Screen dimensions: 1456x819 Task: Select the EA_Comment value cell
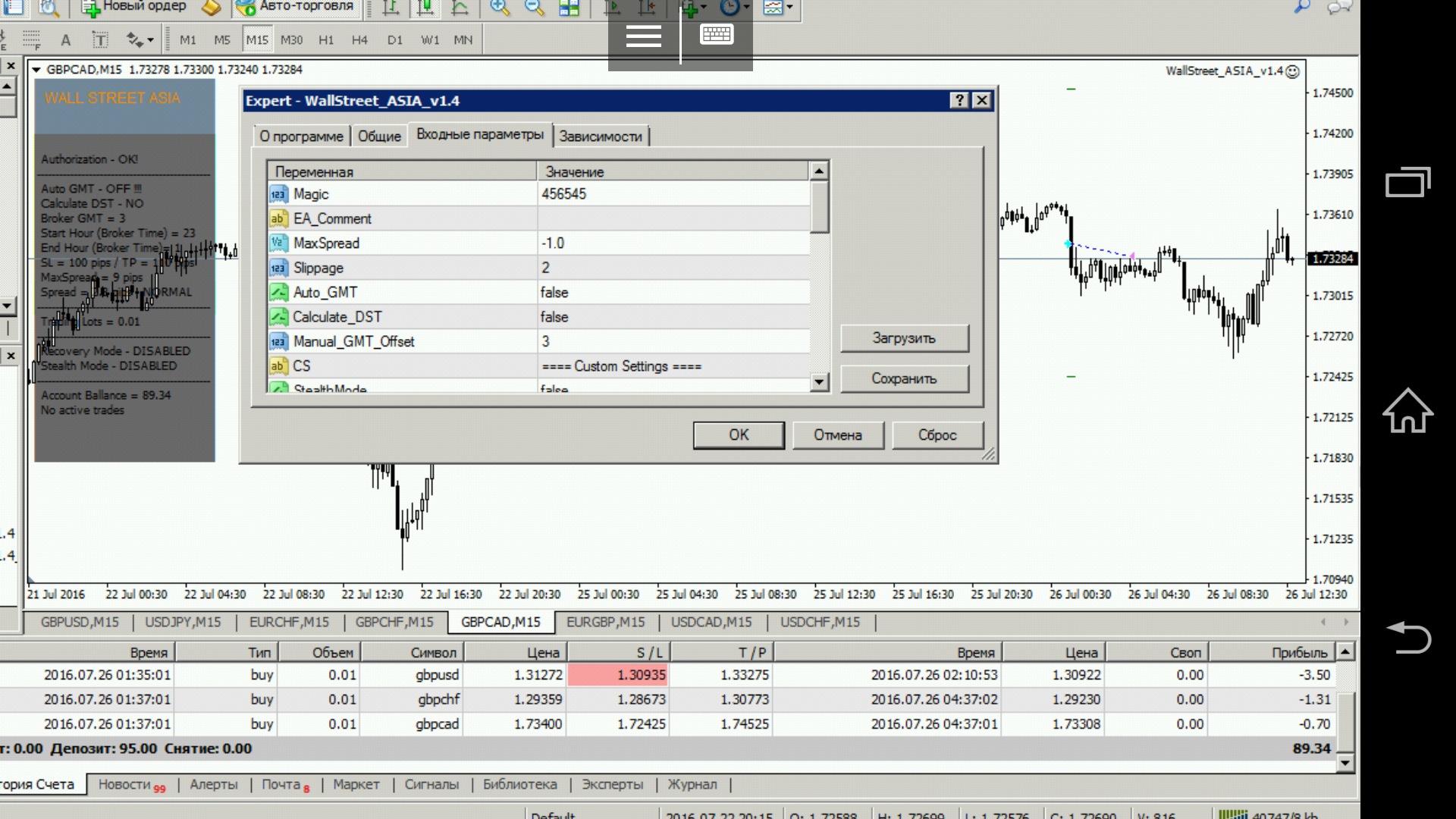[x=673, y=218]
